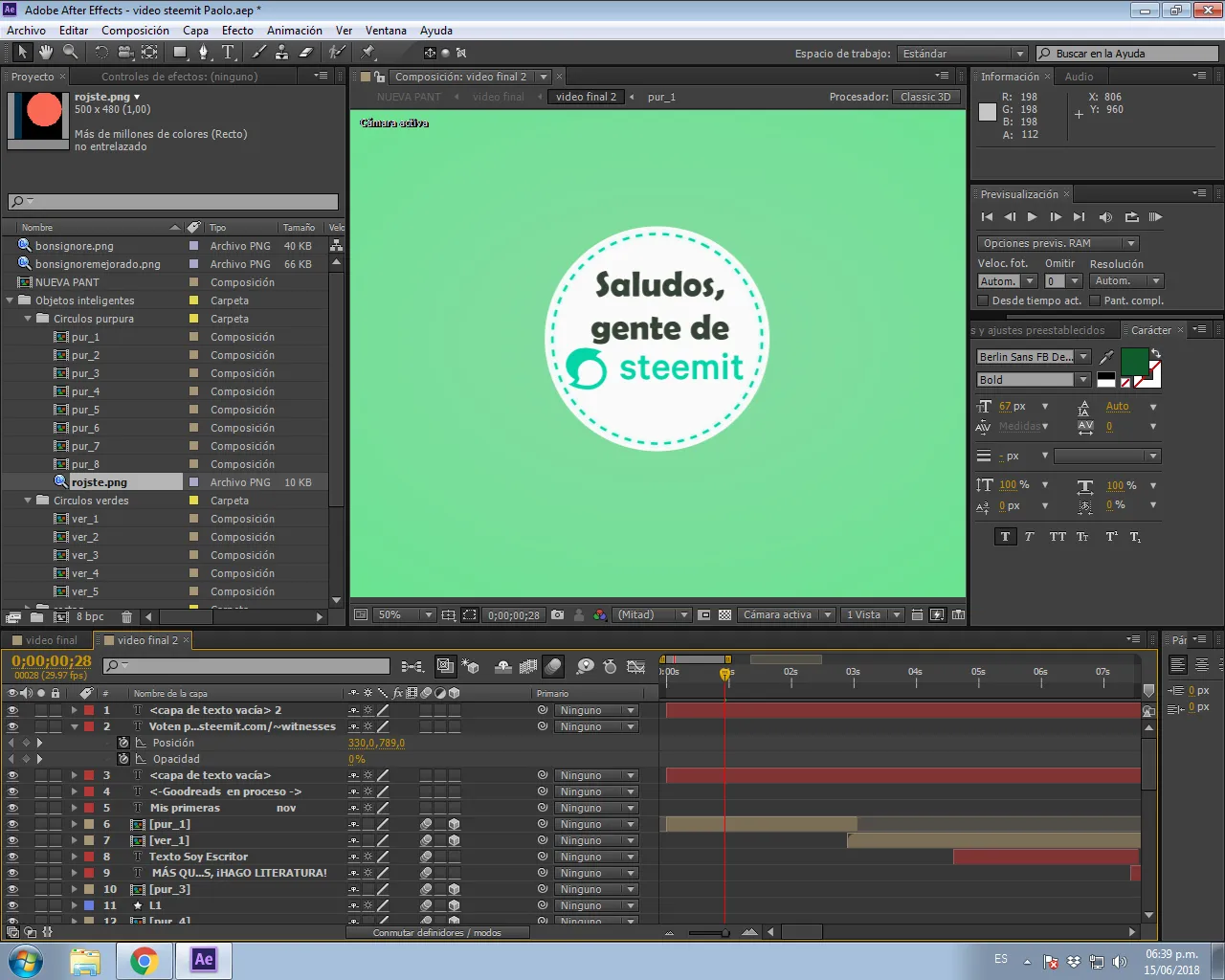Select the Eraser tool
The image size is (1225, 980).
coord(306,52)
